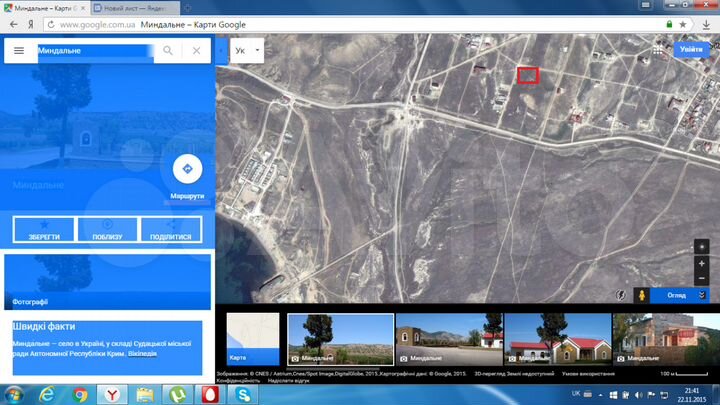Open third Миндальне photo with red roof house
Screen dimensions: 720x405
coord(557,339)
